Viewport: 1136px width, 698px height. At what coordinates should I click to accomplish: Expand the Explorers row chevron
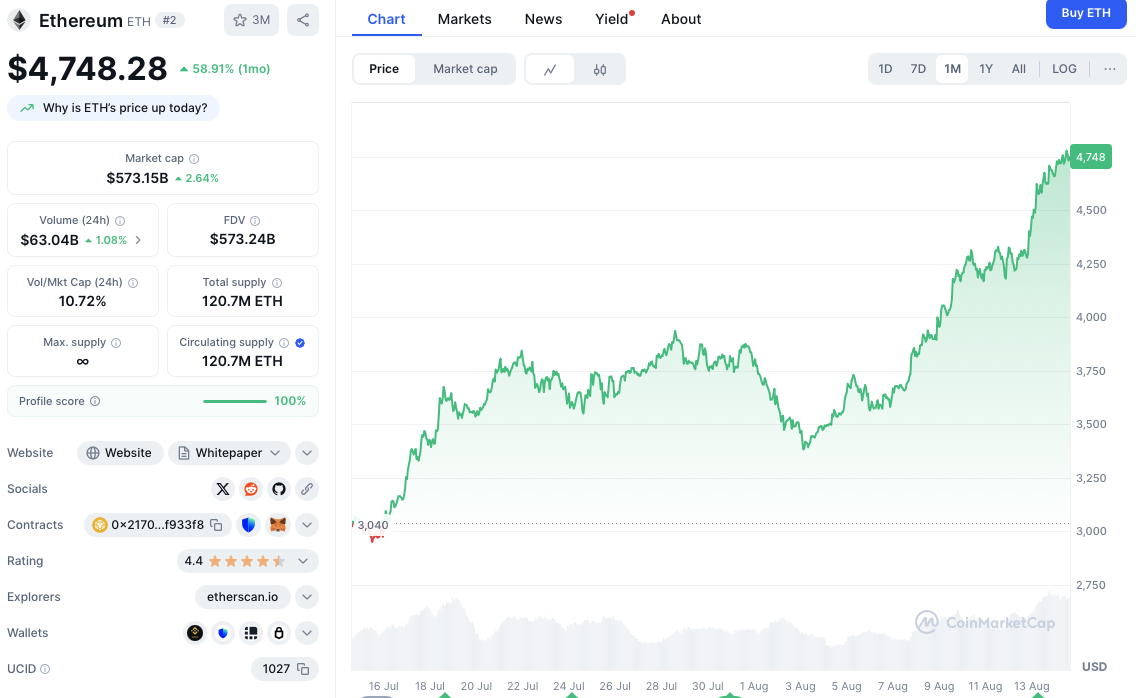tap(307, 597)
